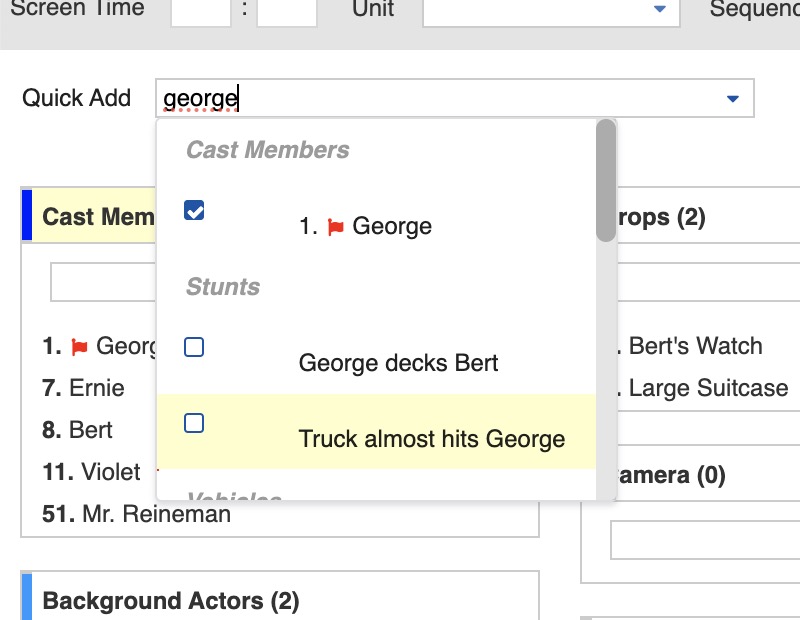Enable the 'George decks Bert' stunt checkbox

click(195, 347)
